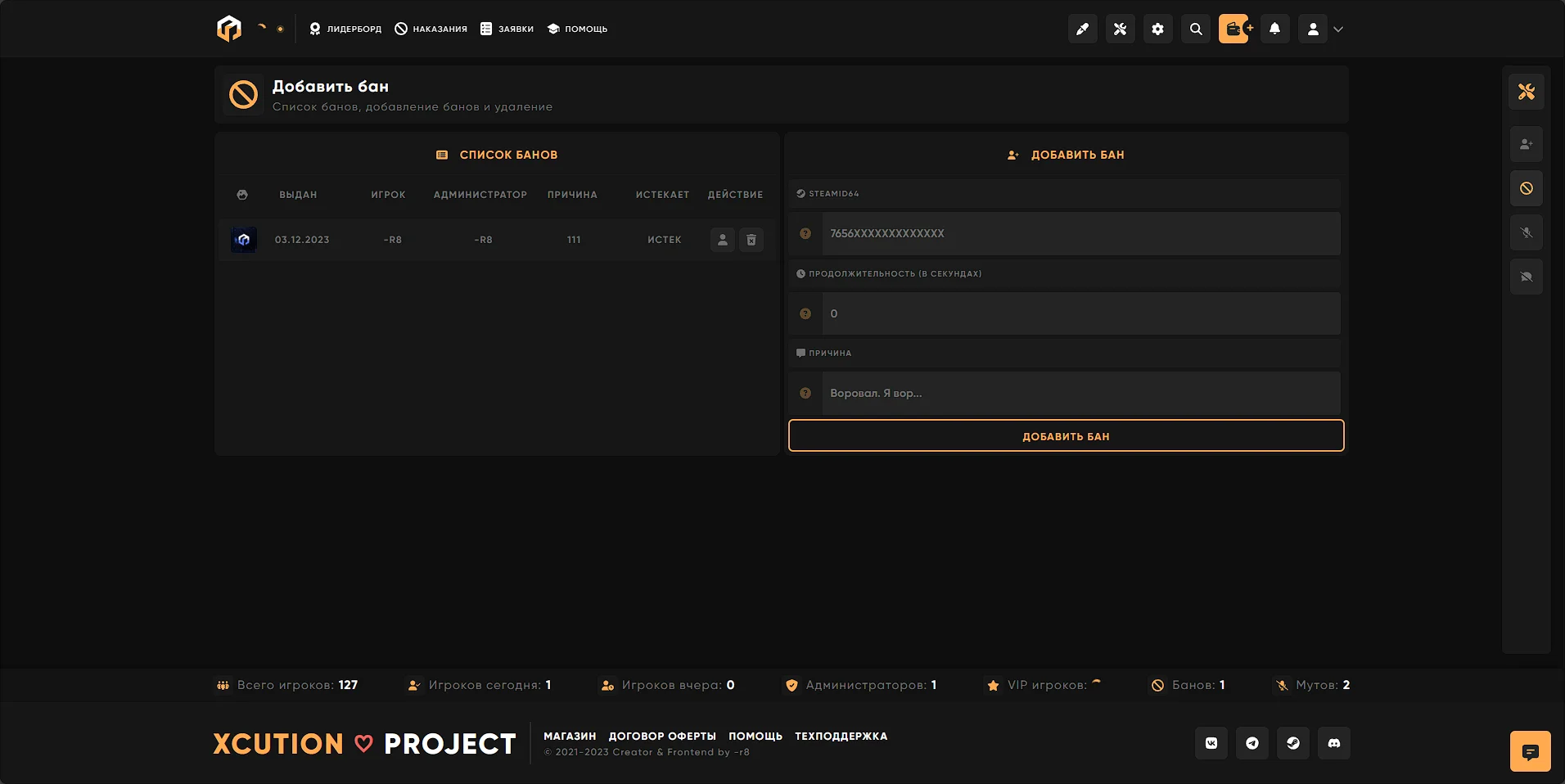1565x784 pixels.
Task: Click the wallet top-up icon
Action: [1235, 29]
